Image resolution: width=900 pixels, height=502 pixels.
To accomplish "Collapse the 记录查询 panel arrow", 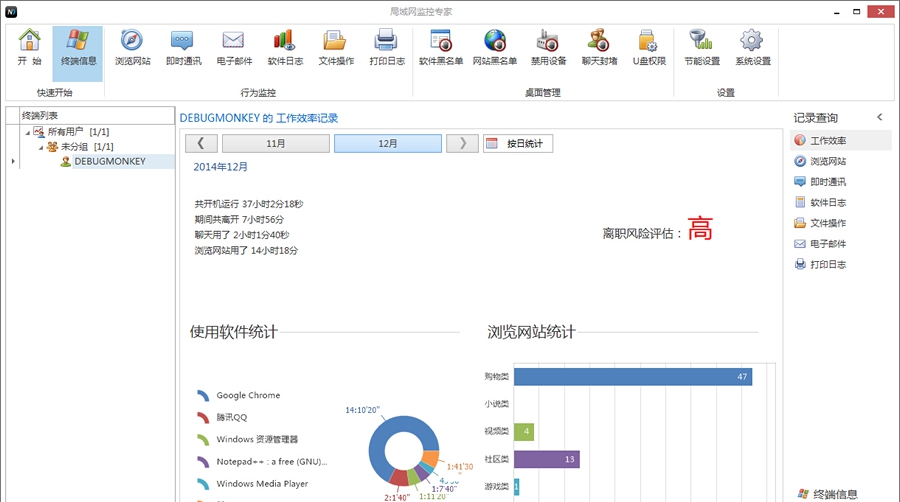I will pos(880,117).
